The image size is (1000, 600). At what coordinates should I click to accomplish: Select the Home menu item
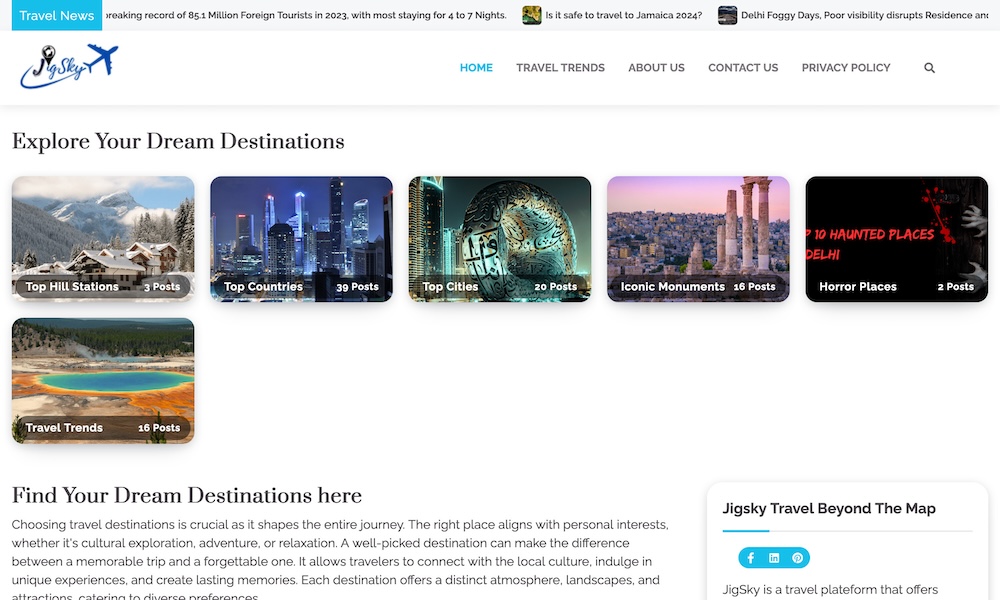coord(476,68)
